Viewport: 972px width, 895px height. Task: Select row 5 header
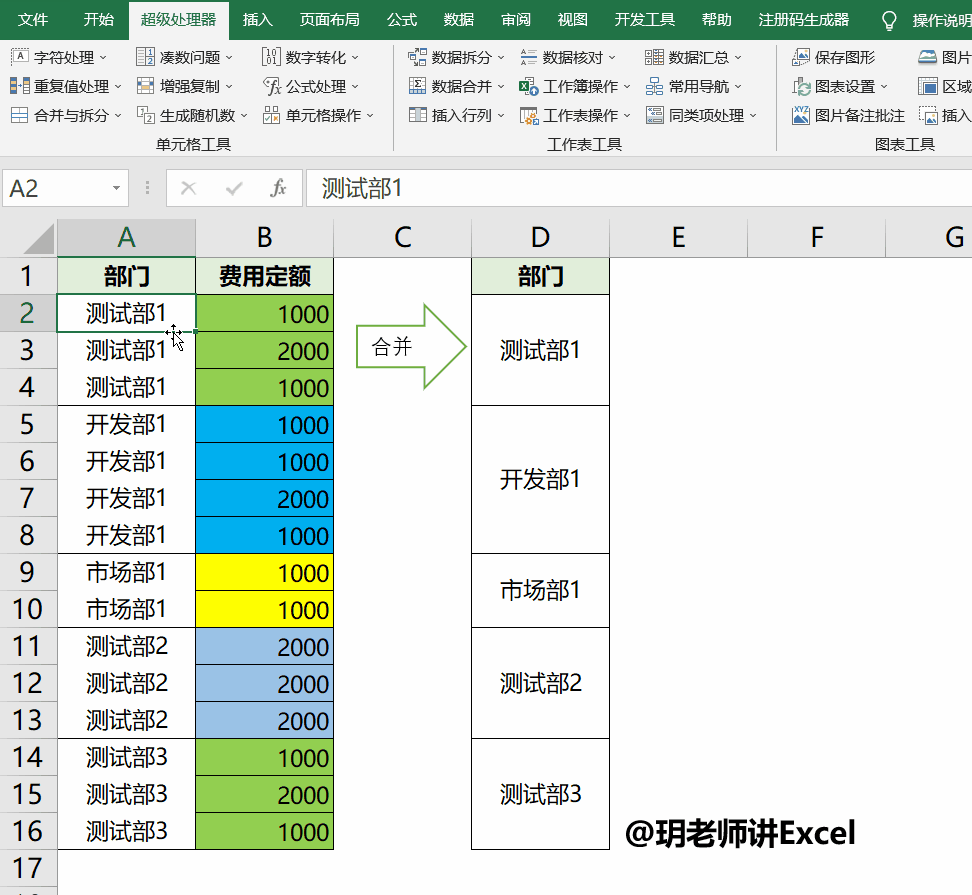pos(27,425)
